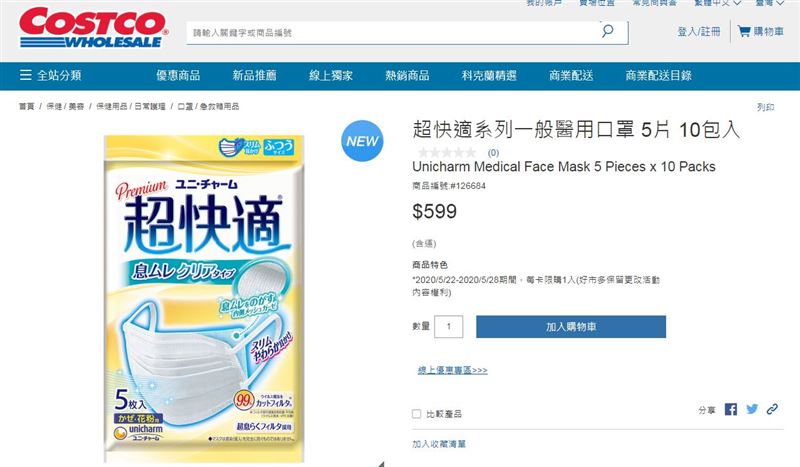800x467 pixels.
Task: Click the 加入購物車 button
Action: coord(571,327)
